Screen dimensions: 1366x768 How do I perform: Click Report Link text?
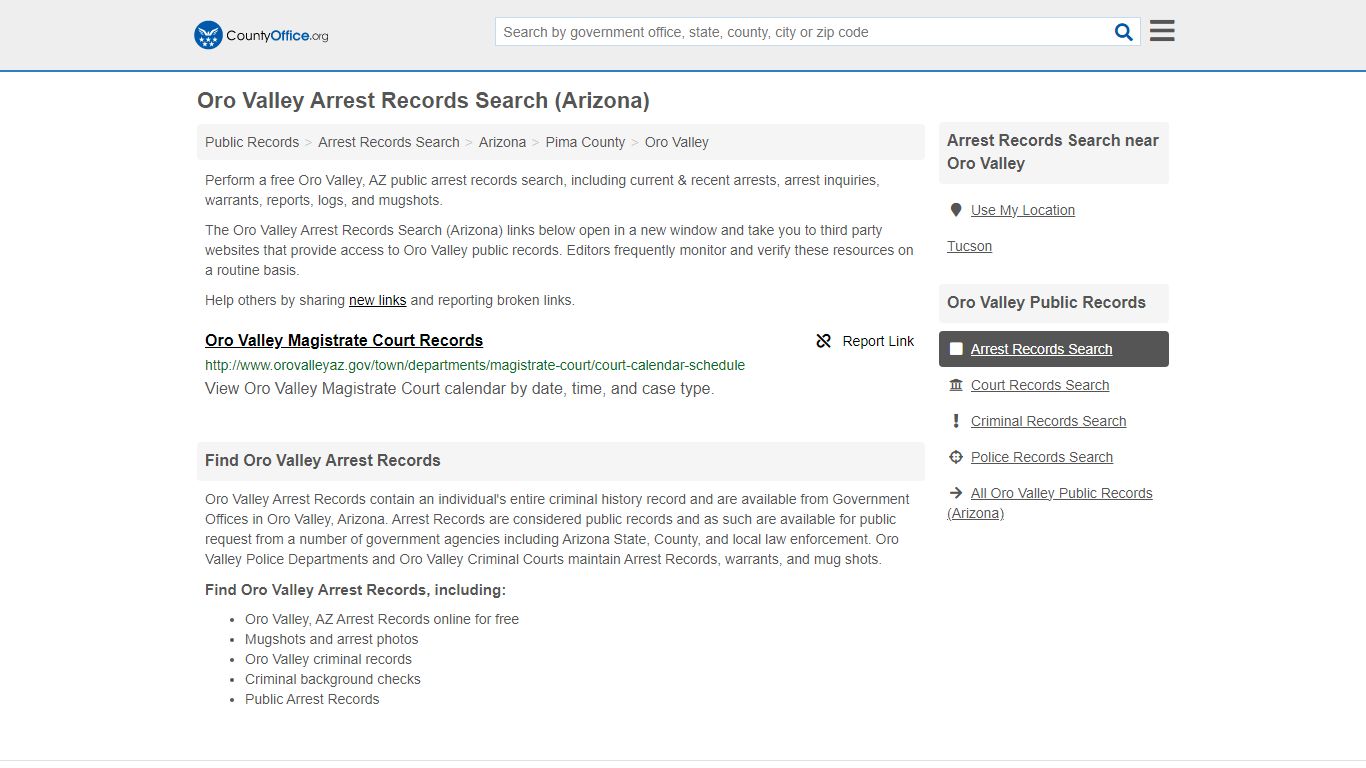click(878, 341)
